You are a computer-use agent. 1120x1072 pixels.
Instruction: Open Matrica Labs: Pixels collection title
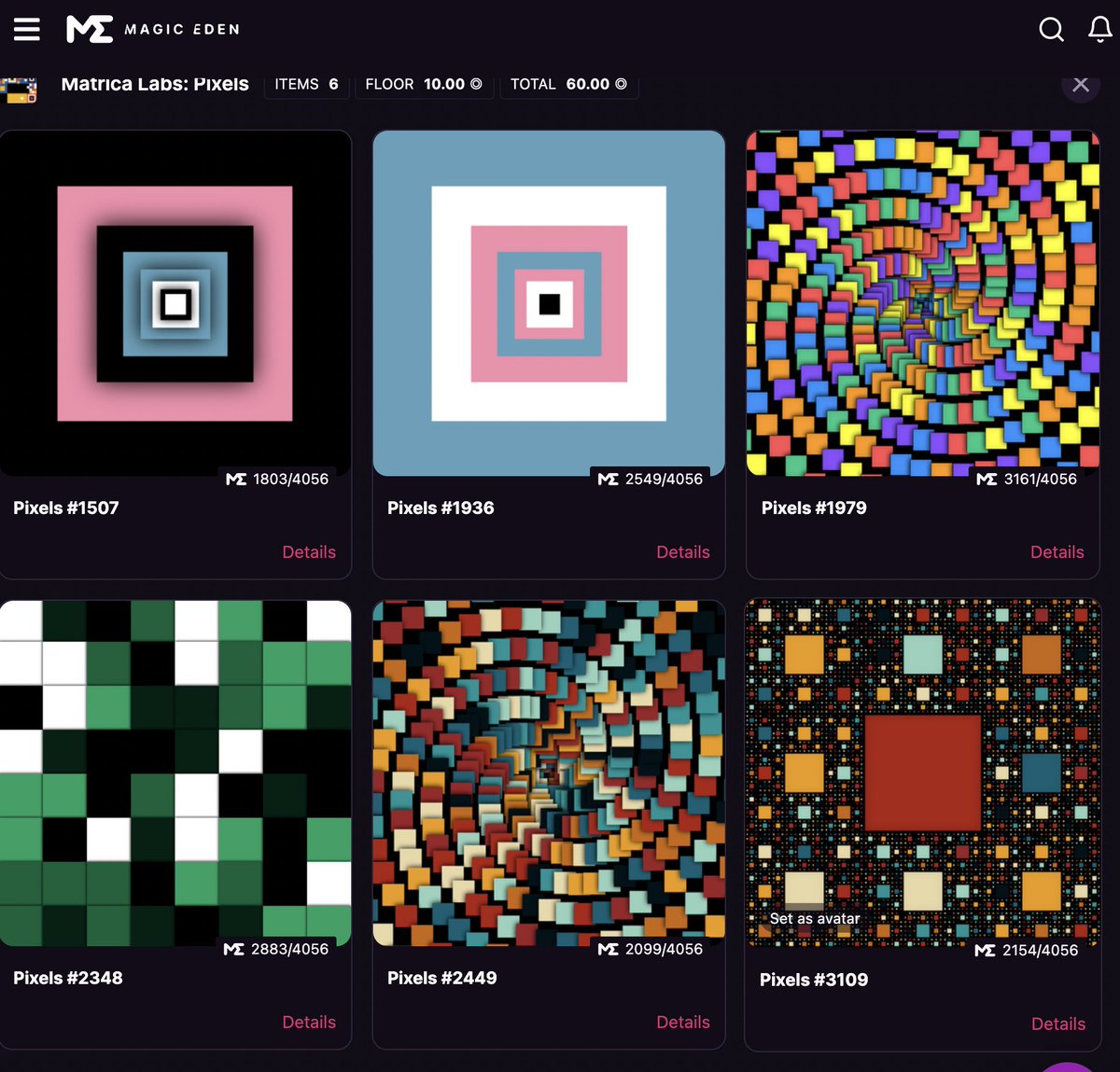tap(155, 84)
